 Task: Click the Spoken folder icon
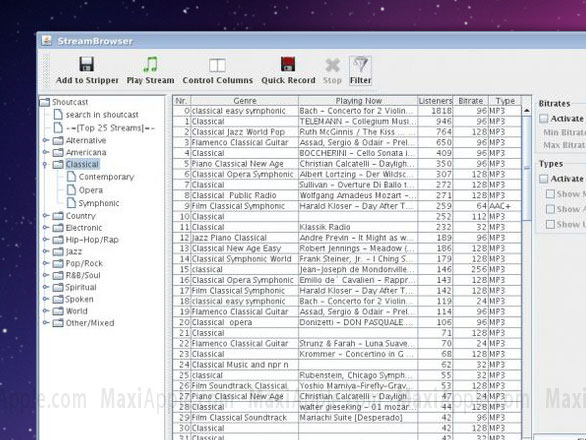click(x=58, y=300)
